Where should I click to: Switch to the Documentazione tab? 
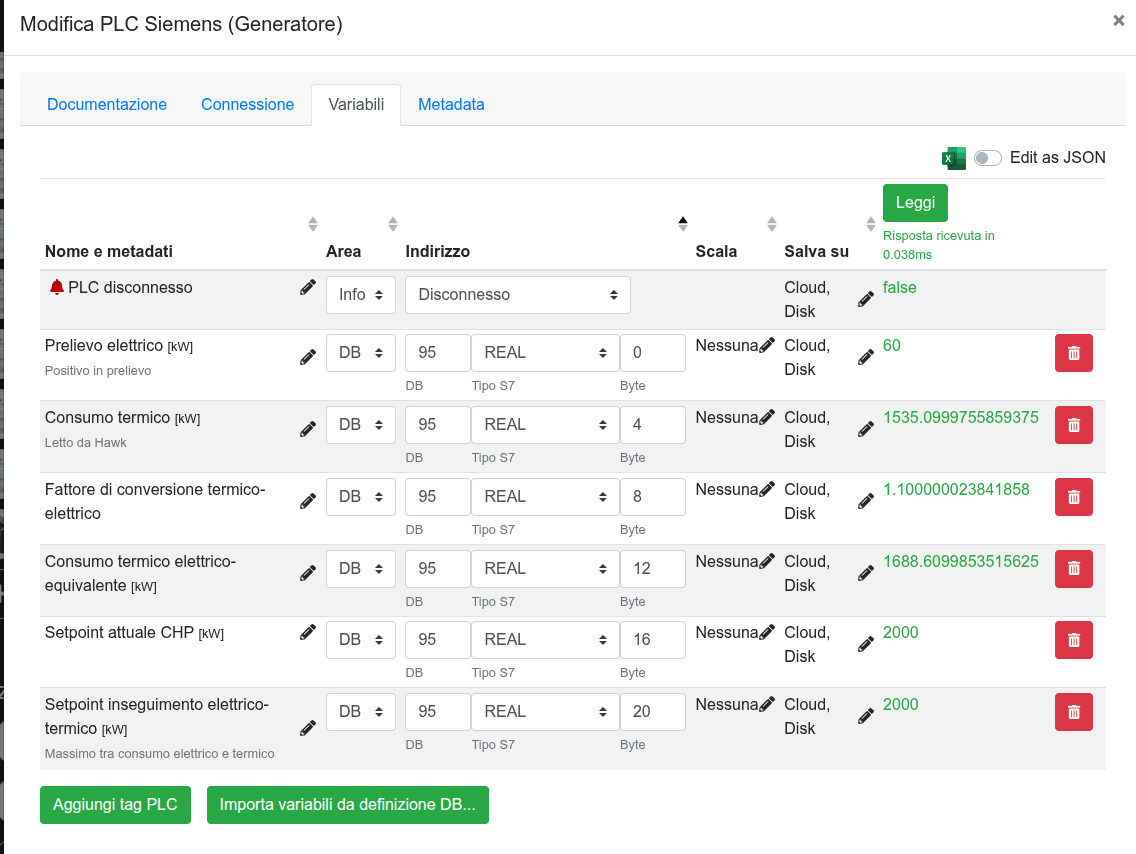click(107, 104)
